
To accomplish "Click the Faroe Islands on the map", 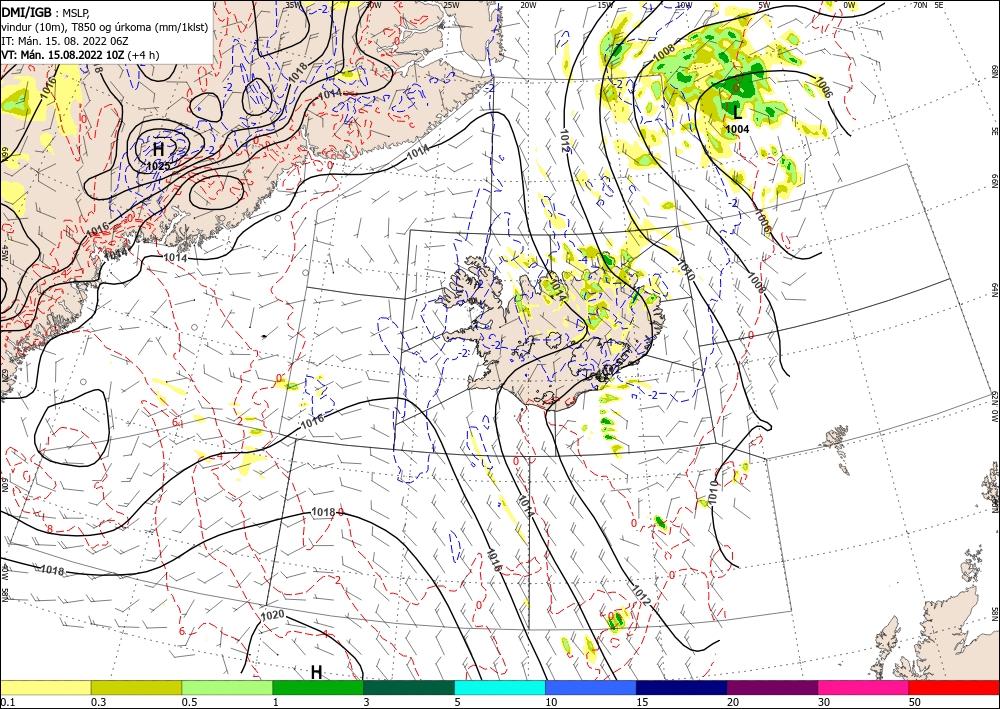I will point(837,441).
